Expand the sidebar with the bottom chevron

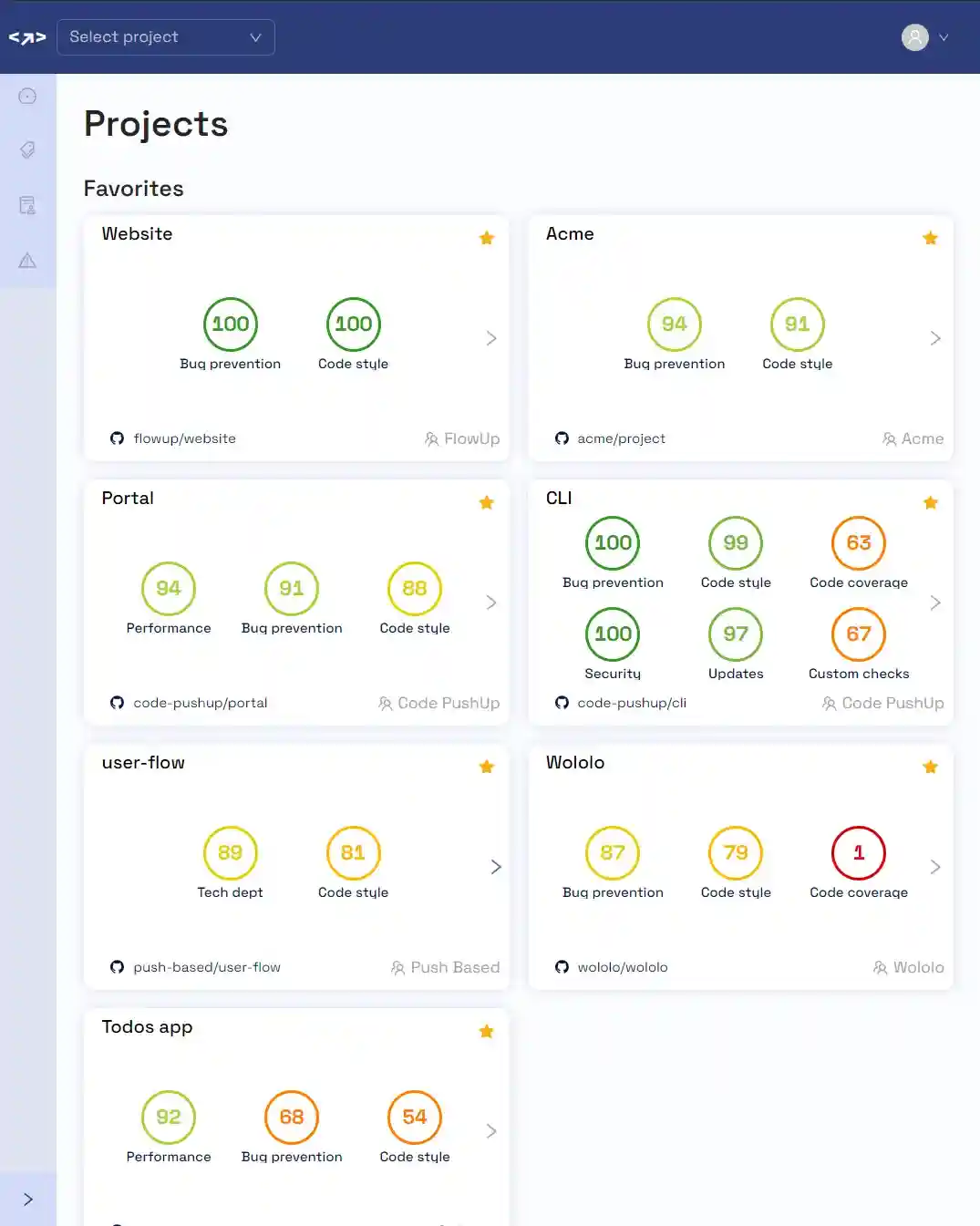[27, 1199]
